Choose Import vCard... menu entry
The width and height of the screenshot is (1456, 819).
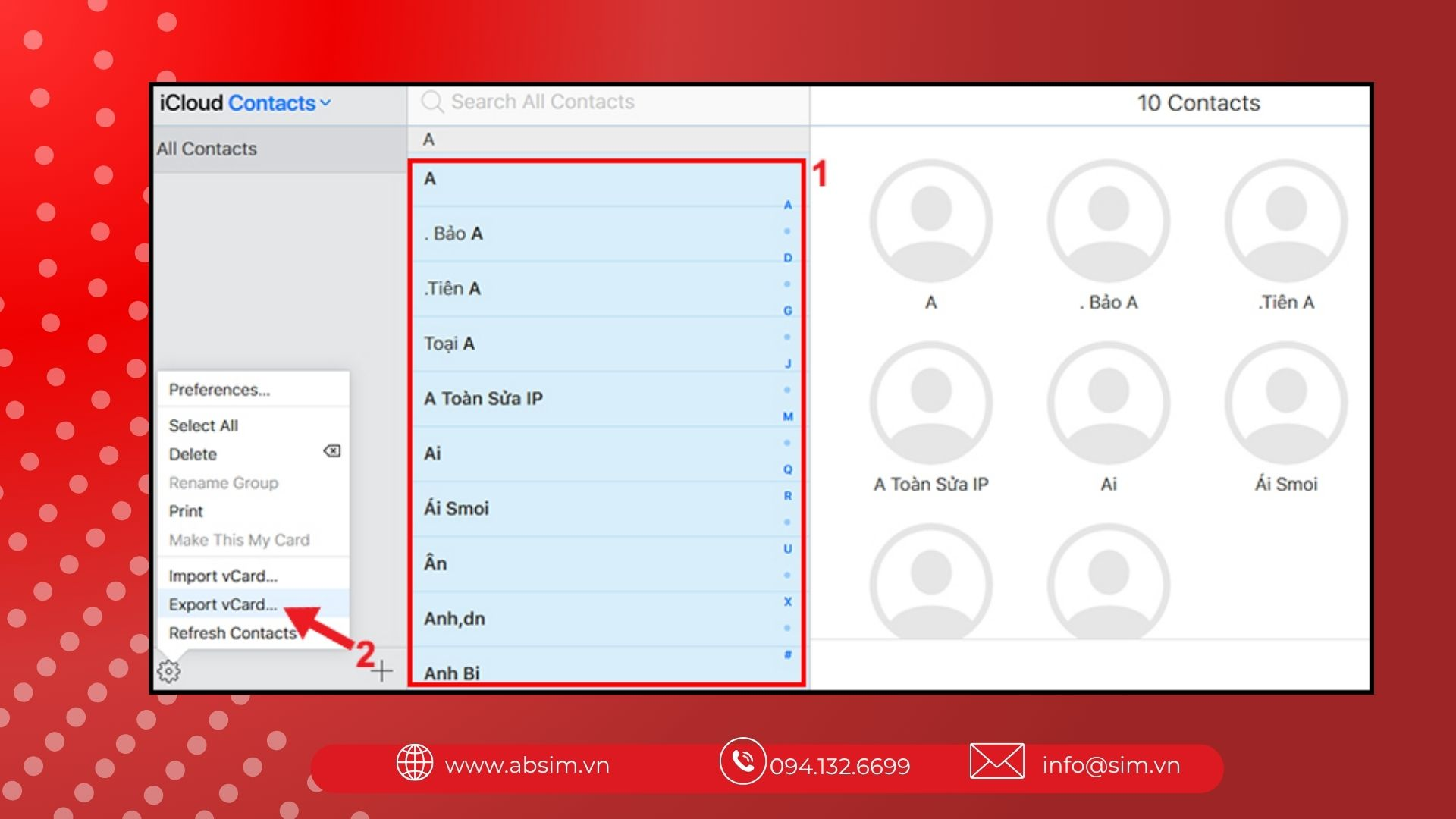(253, 576)
